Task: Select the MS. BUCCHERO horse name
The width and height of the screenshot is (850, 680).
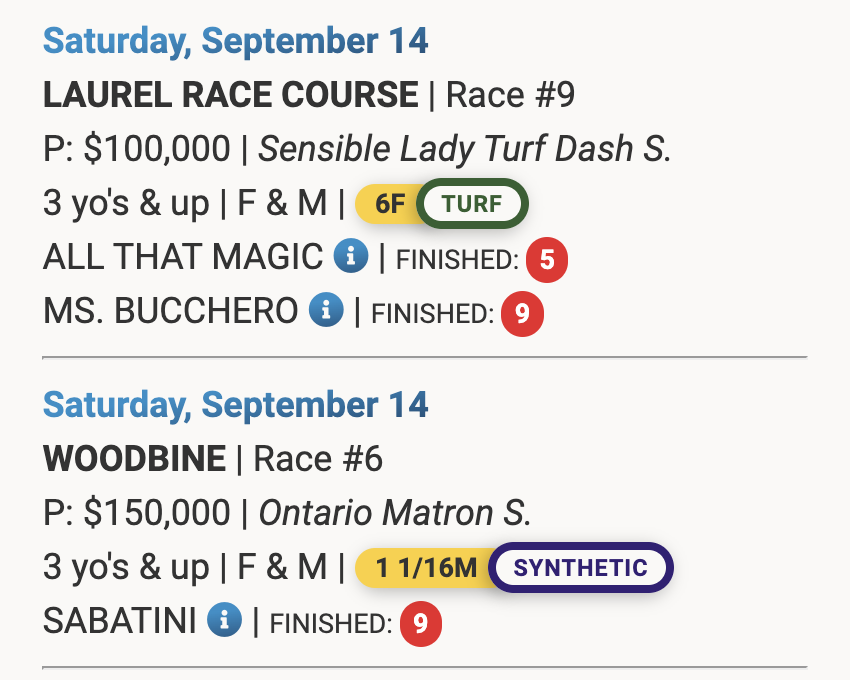Action: 170,311
